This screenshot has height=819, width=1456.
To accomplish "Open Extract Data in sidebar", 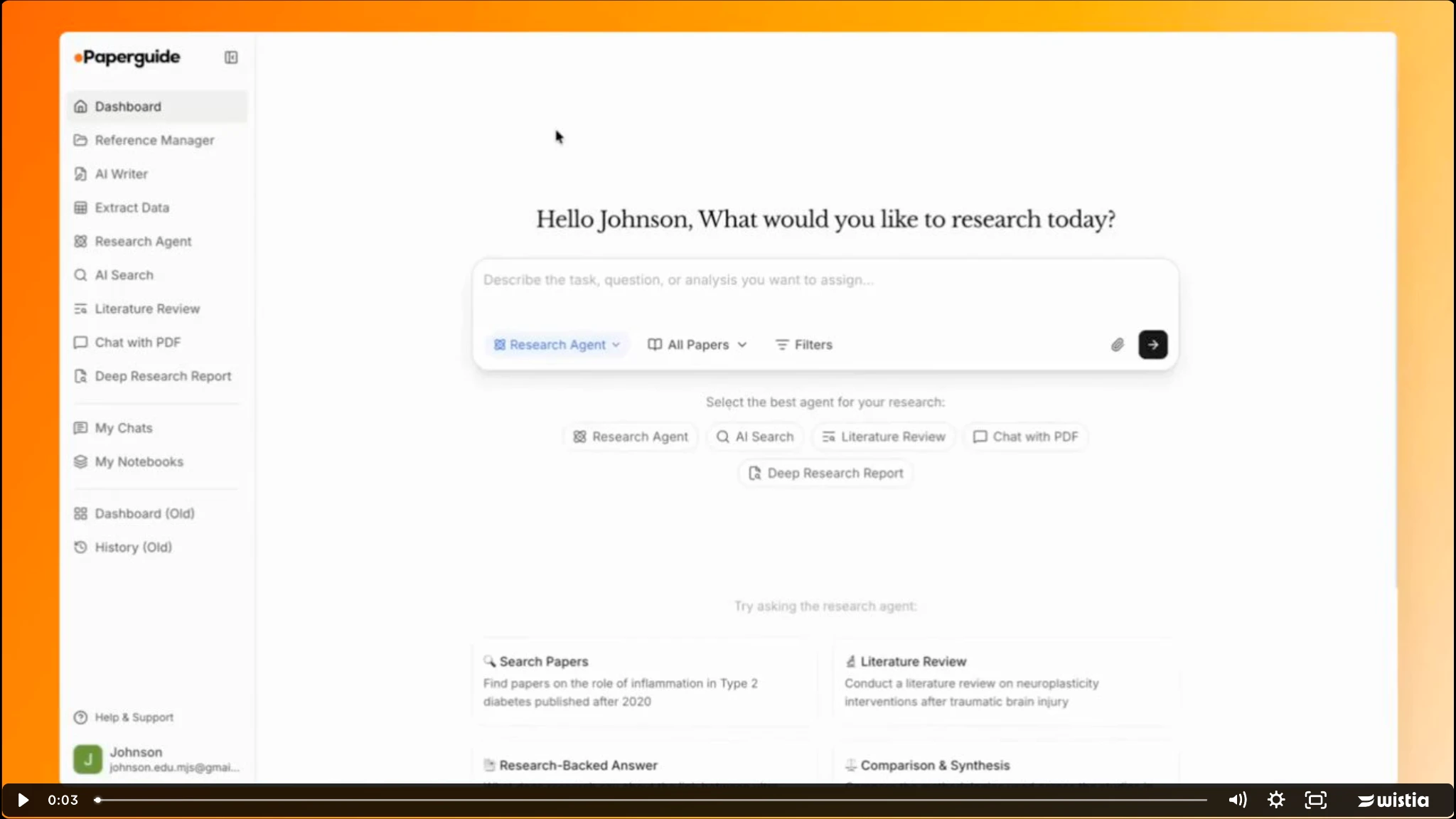I will pyautogui.click(x=132, y=208).
